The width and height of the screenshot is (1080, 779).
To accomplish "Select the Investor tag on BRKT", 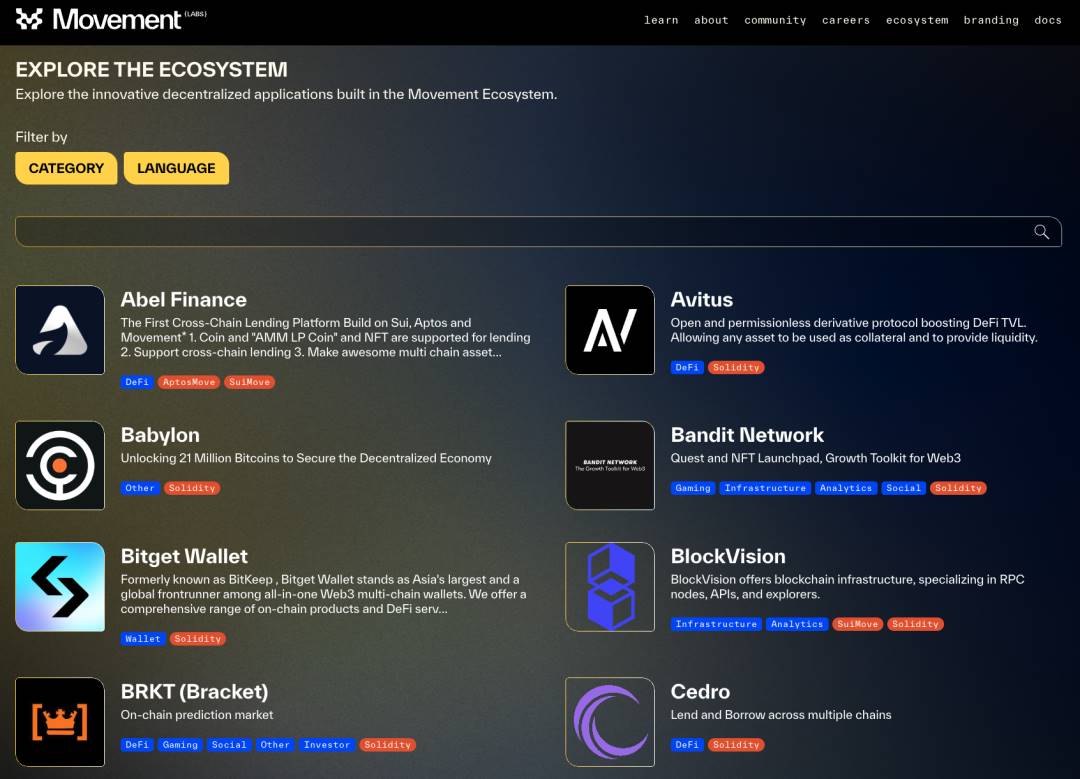I will click(x=327, y=745).
